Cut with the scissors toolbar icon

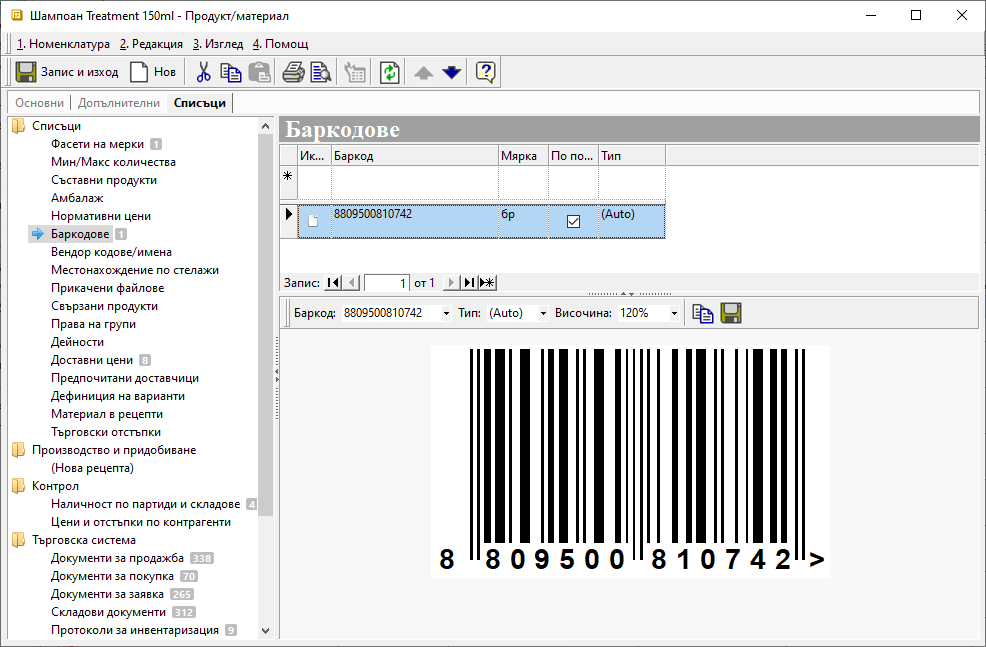(x=203, y=72)
